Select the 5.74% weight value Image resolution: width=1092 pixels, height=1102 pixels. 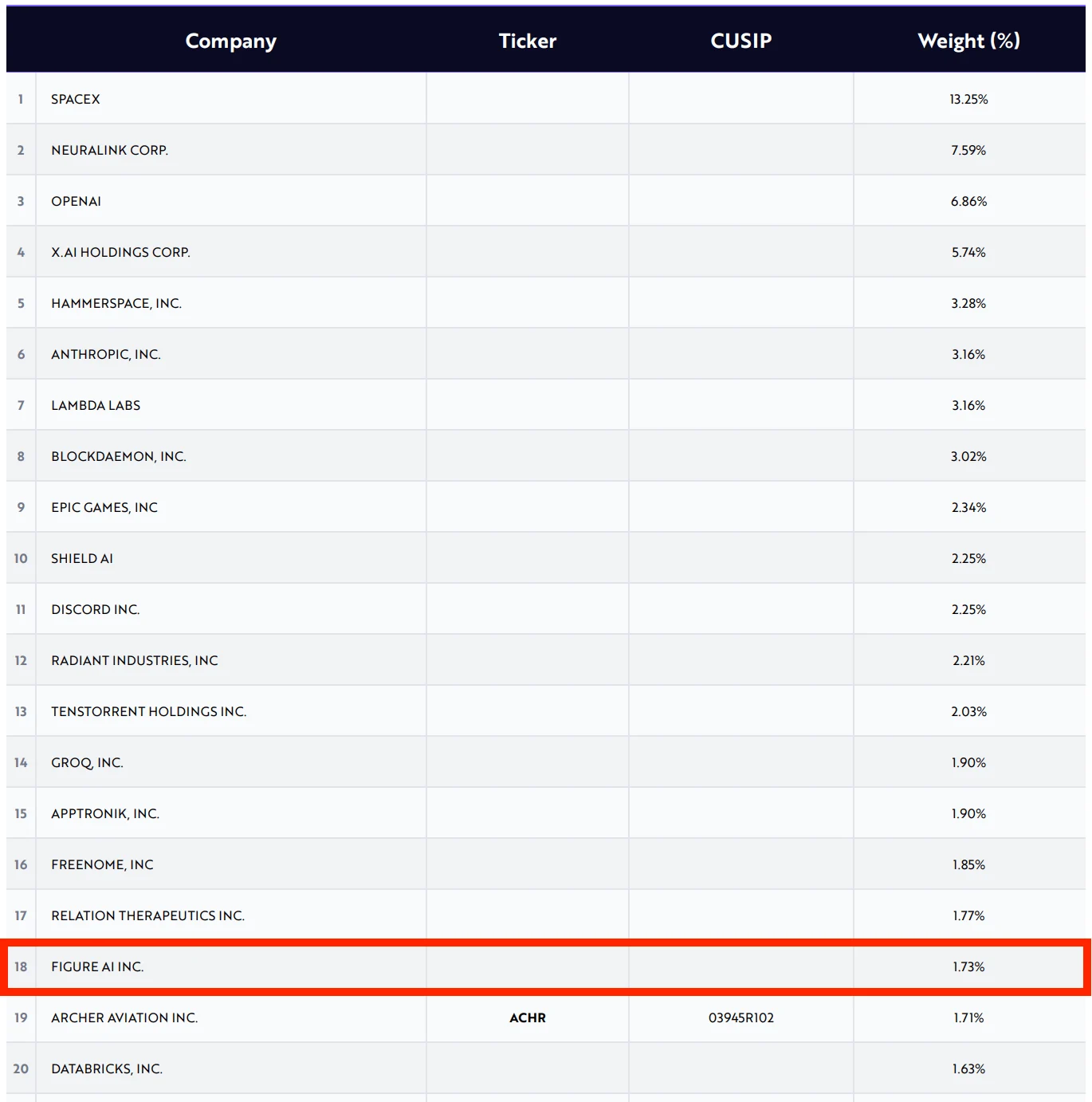pyautogui.click(x=968, y=252)
